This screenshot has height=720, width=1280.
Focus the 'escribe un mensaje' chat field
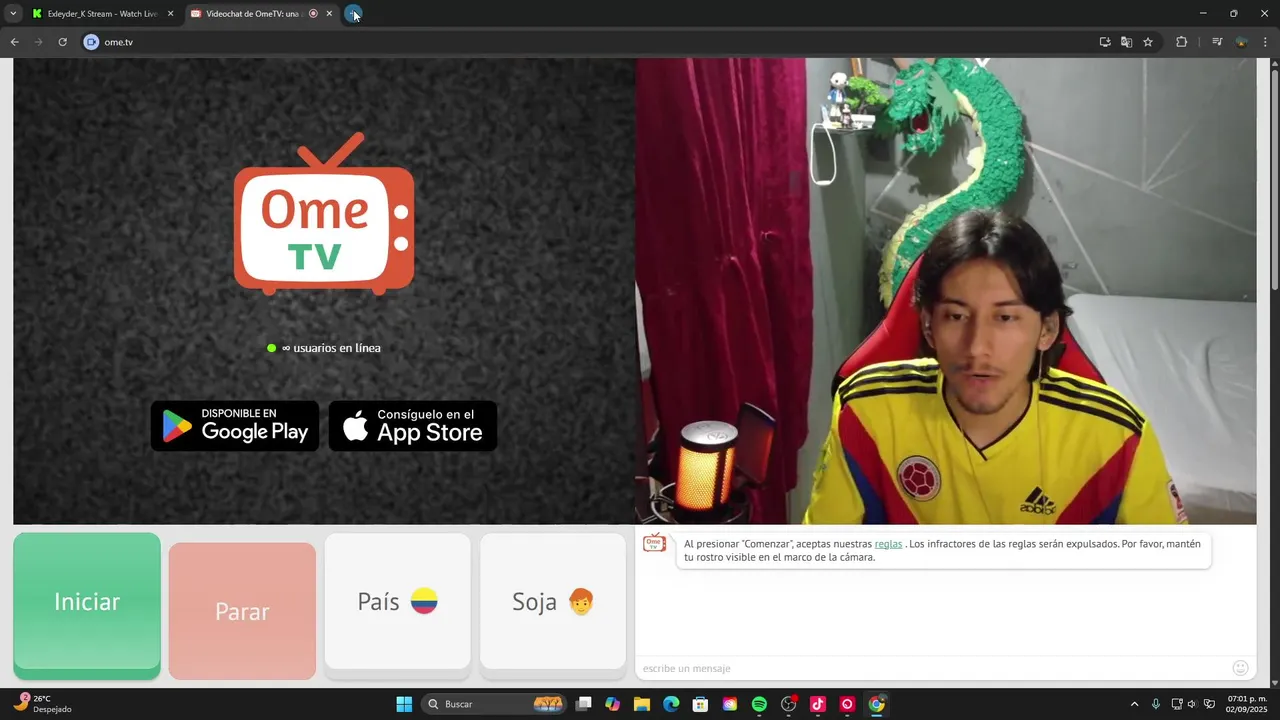pyautogui.click(x=930, y=668)
